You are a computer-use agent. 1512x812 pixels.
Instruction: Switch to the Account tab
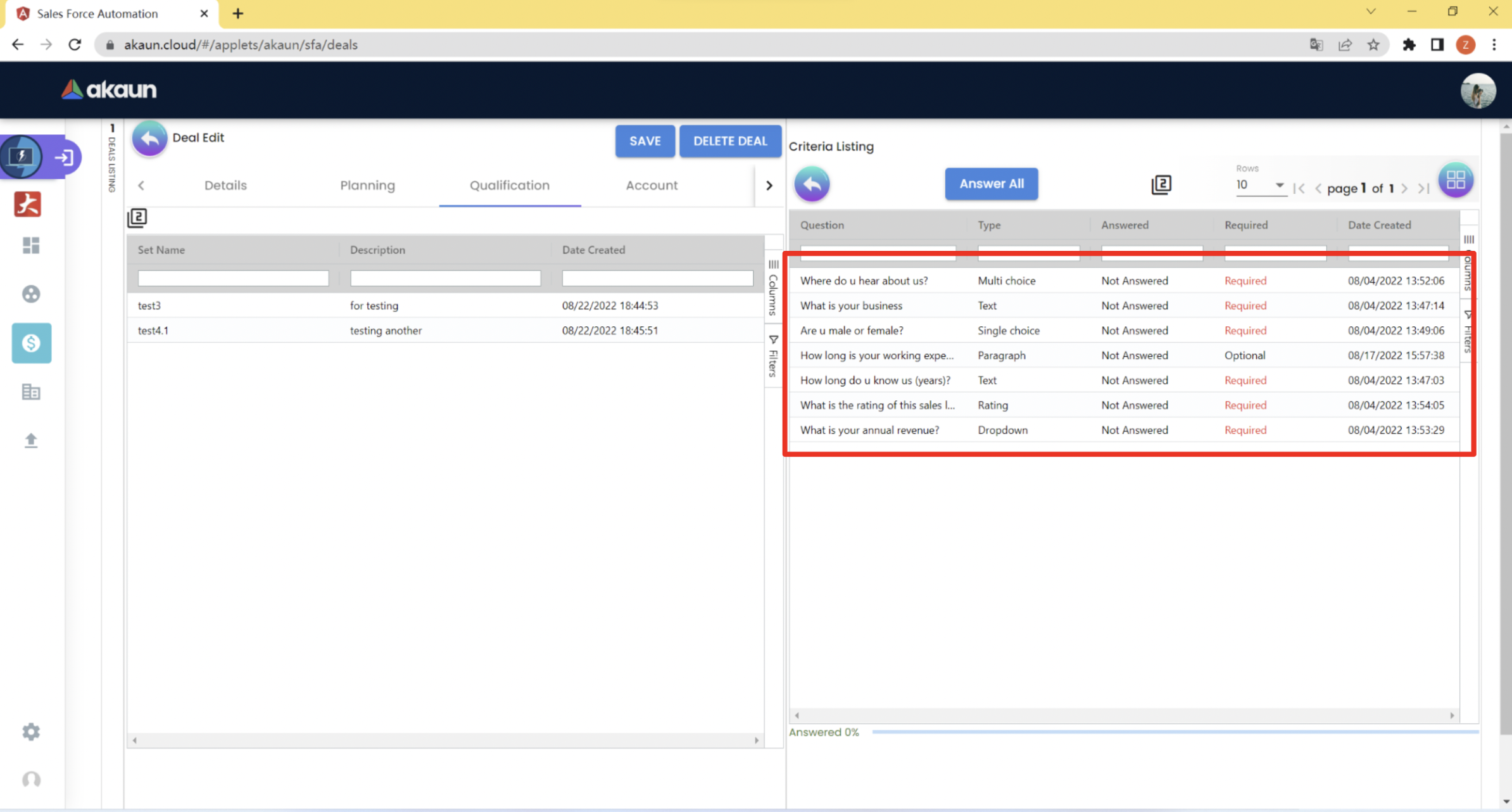pos(652,186)
